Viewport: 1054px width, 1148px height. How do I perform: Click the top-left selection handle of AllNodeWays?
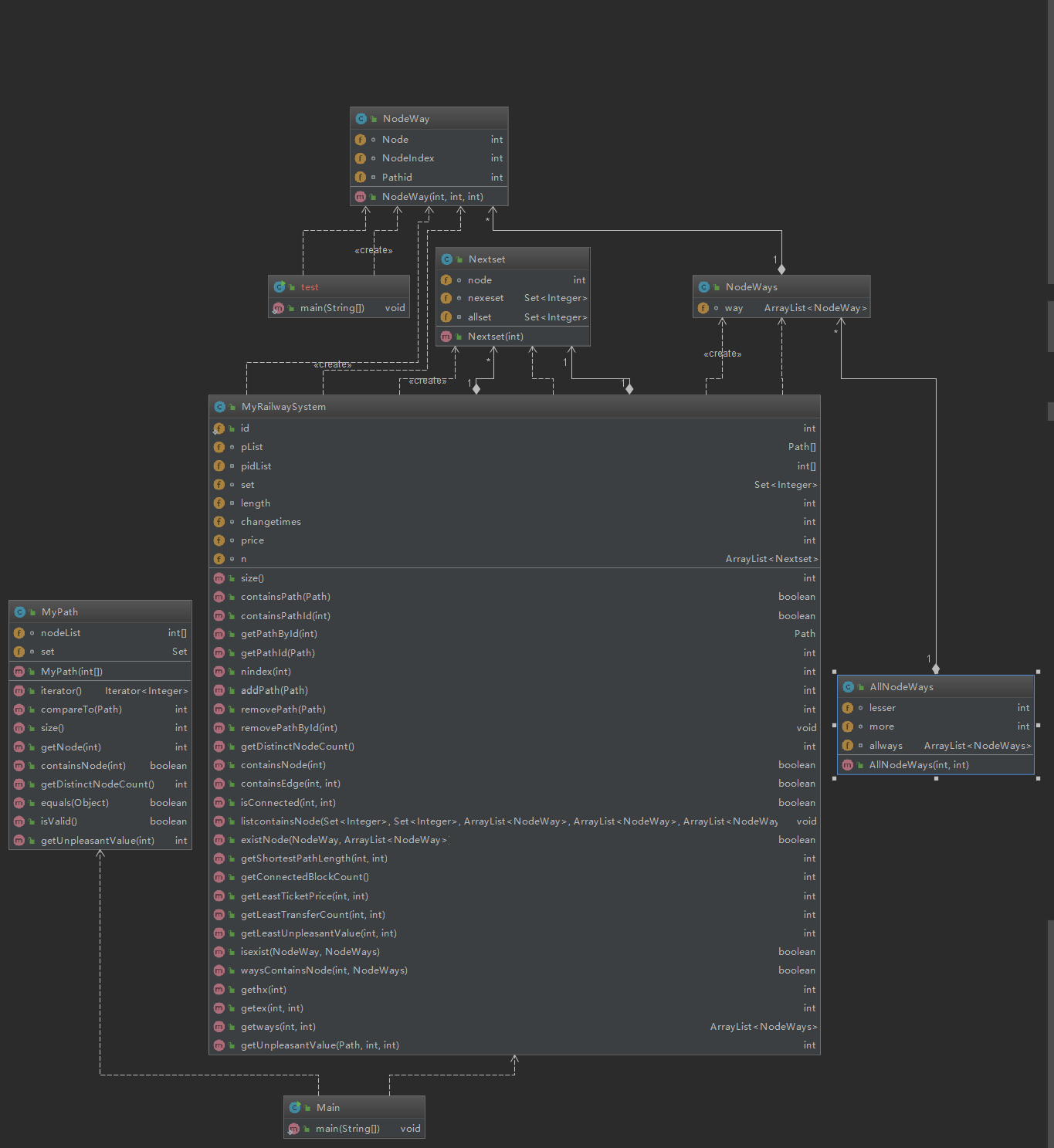point(835,672)
